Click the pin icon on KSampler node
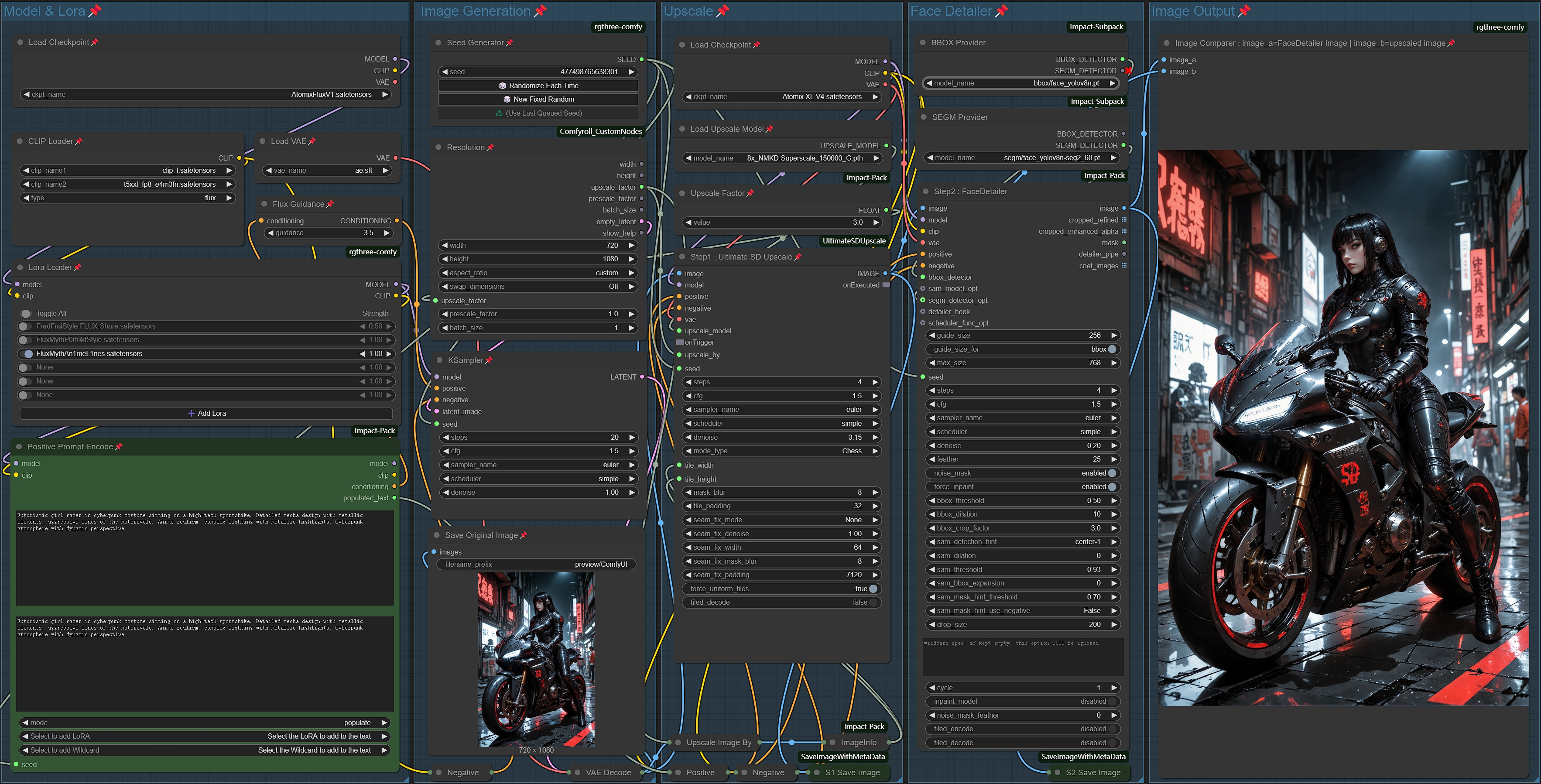This screenshot has width=1541, height=784. pyautogui.click(x=489, y=361)
